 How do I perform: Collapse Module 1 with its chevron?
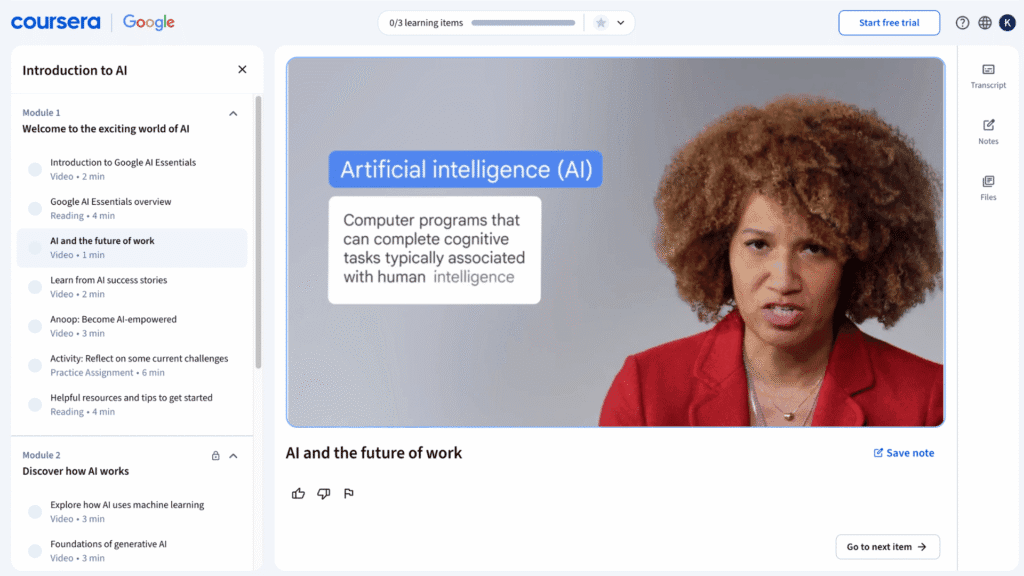(x=233, y=114)
